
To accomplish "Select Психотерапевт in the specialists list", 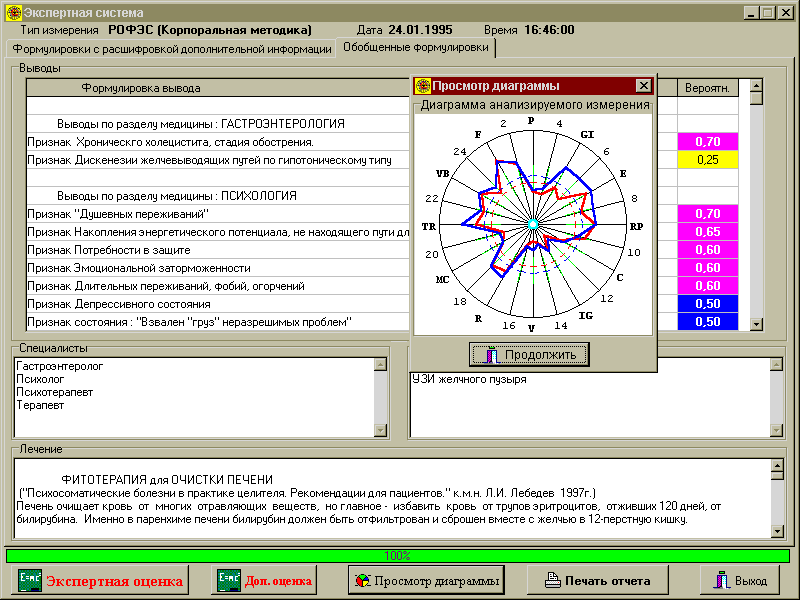I will click(x=55, y=392).
